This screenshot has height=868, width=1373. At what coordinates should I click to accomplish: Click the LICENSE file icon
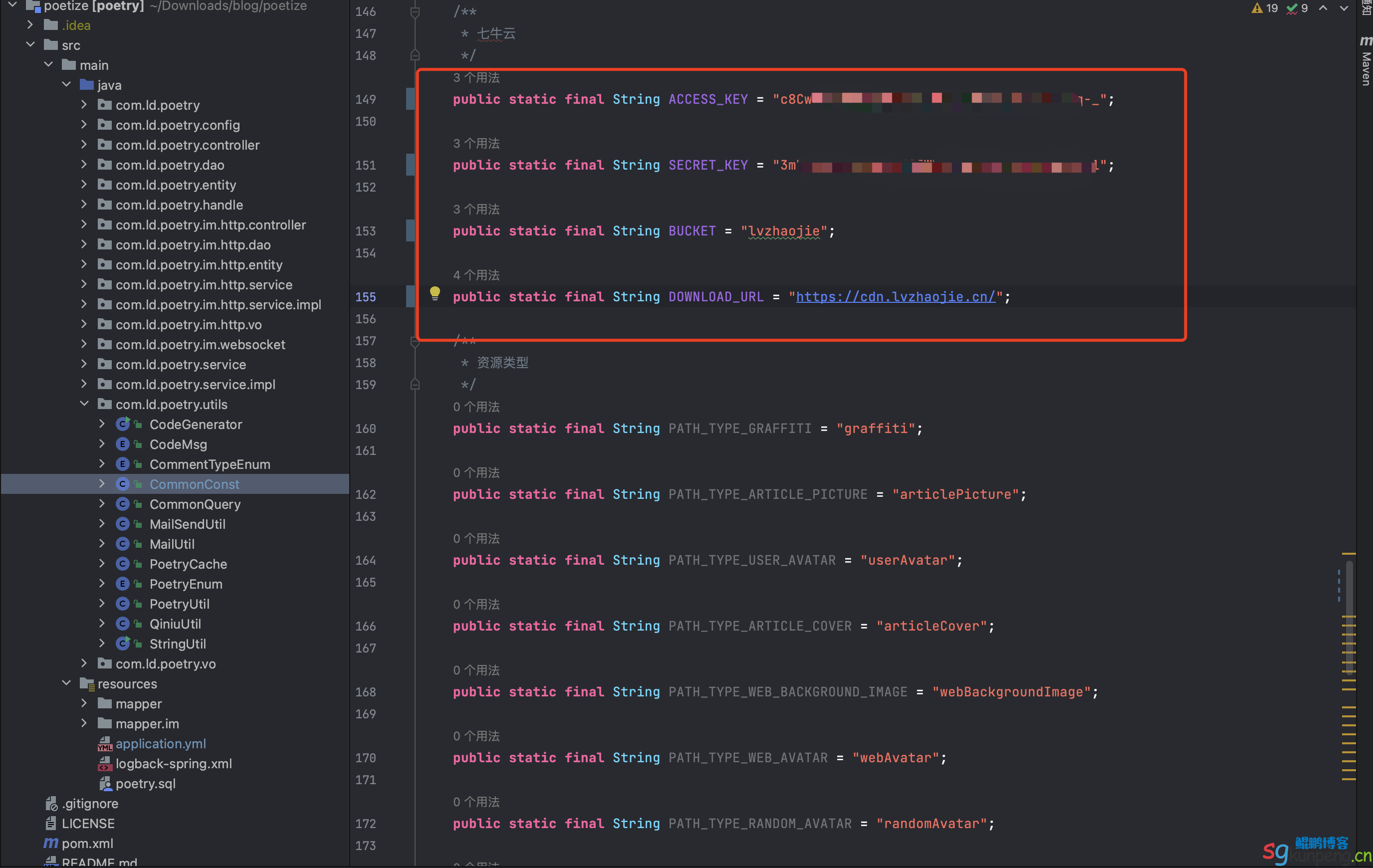pos(51,823)
